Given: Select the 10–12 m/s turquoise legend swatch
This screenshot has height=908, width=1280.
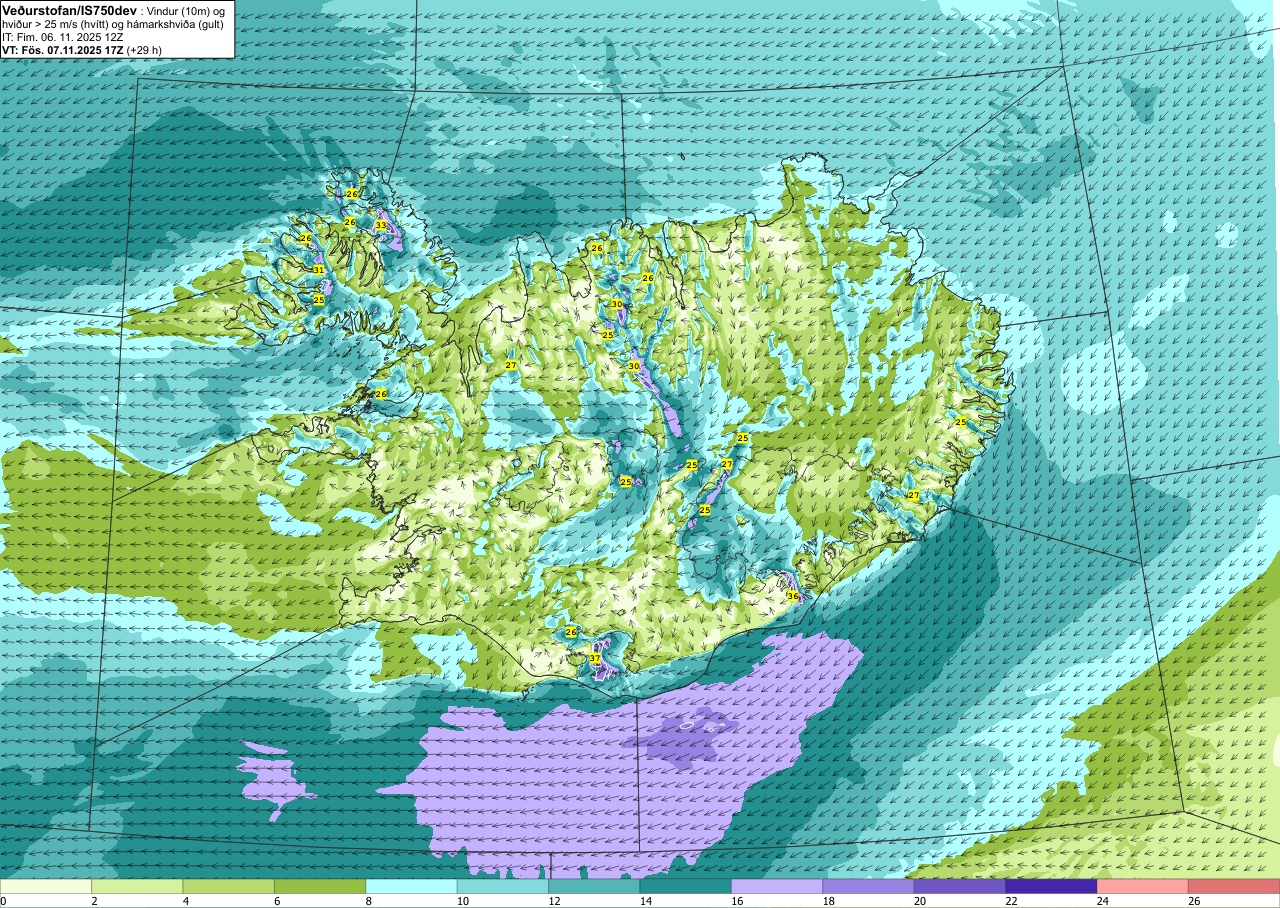Looking at the screenshot, I should tap(503, 886).
